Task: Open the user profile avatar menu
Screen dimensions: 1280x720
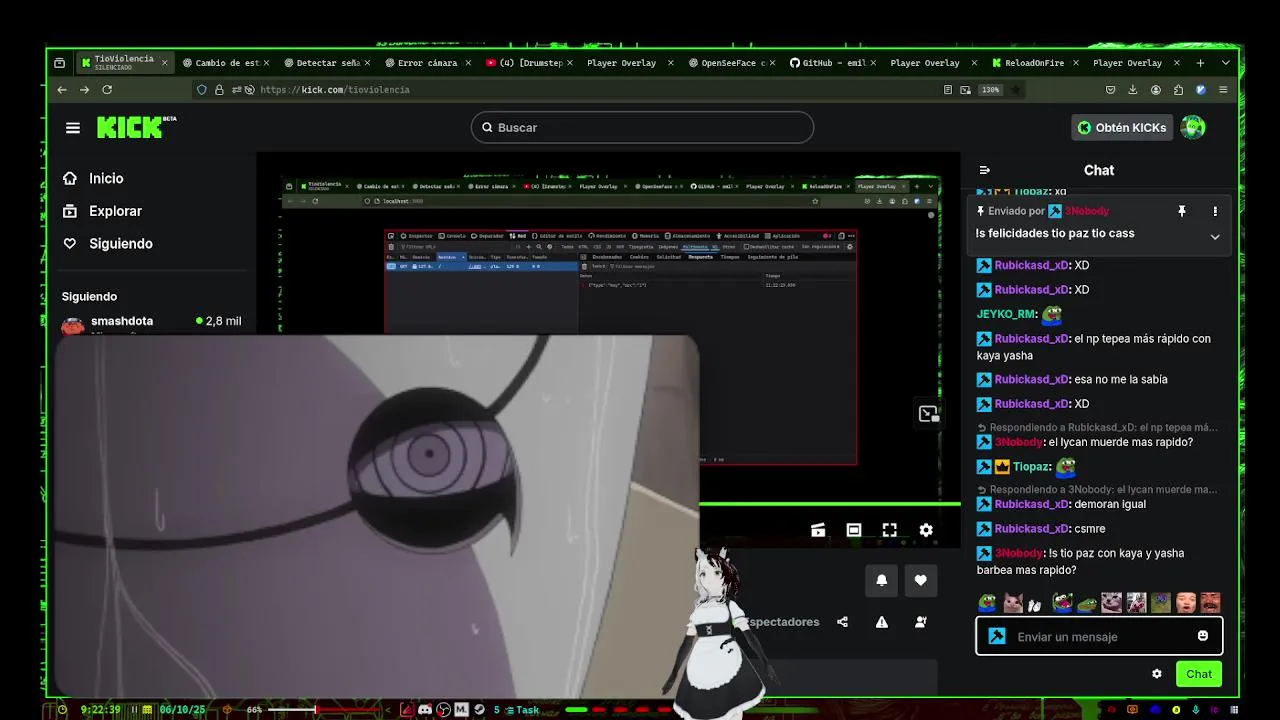Action: point(1192,127)
